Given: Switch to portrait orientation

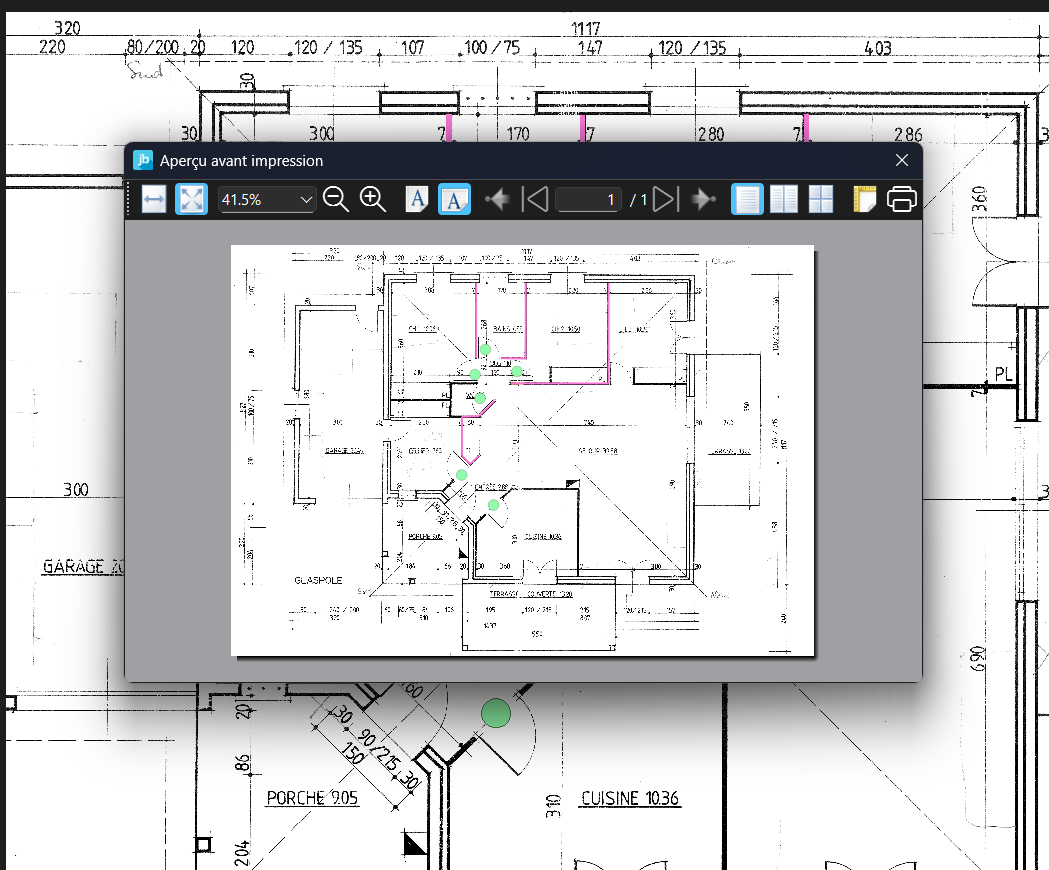Looking at the screenshot, I should coord(417,199).
